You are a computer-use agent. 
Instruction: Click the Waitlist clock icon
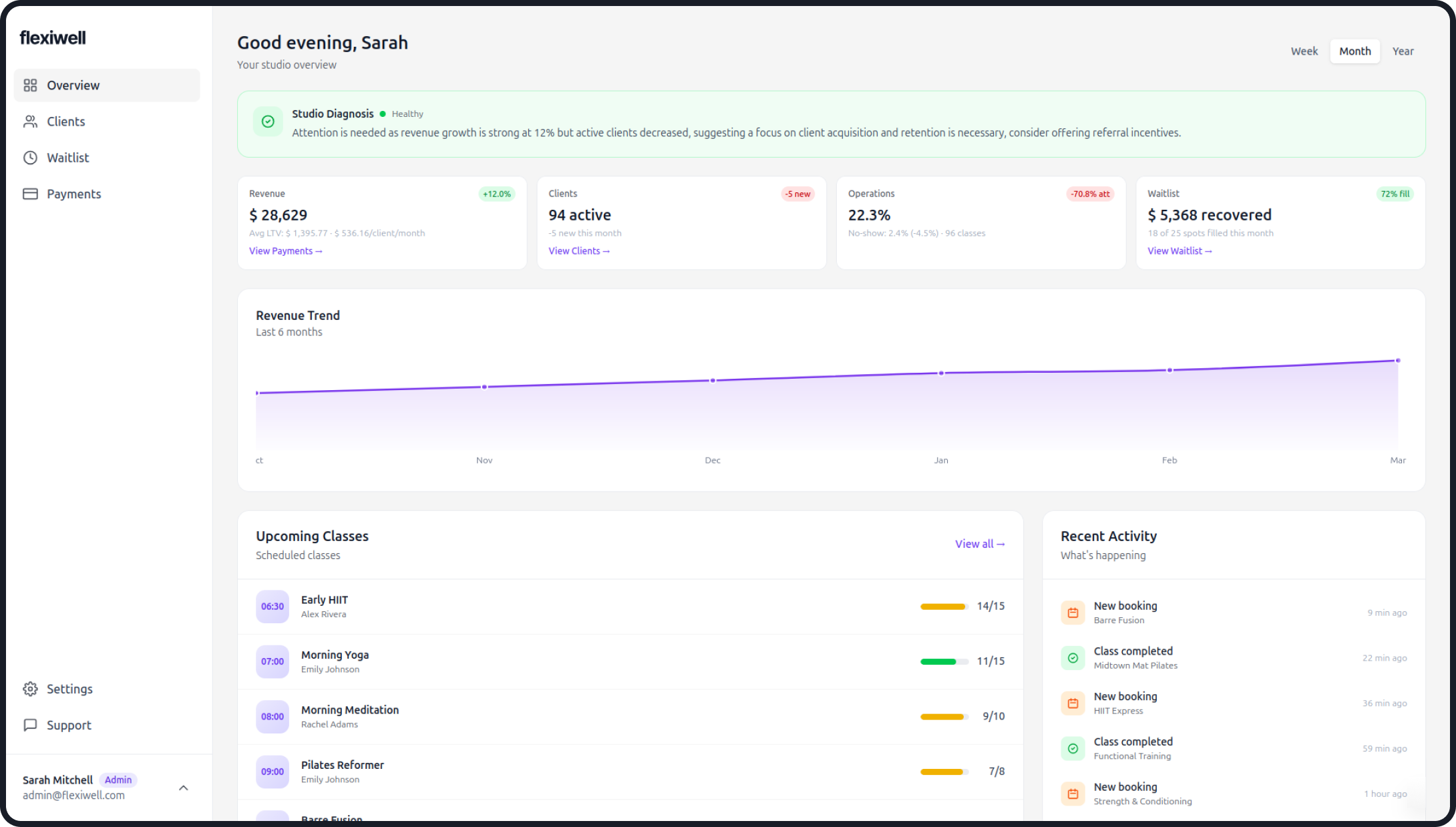click(x=30, y=157)
